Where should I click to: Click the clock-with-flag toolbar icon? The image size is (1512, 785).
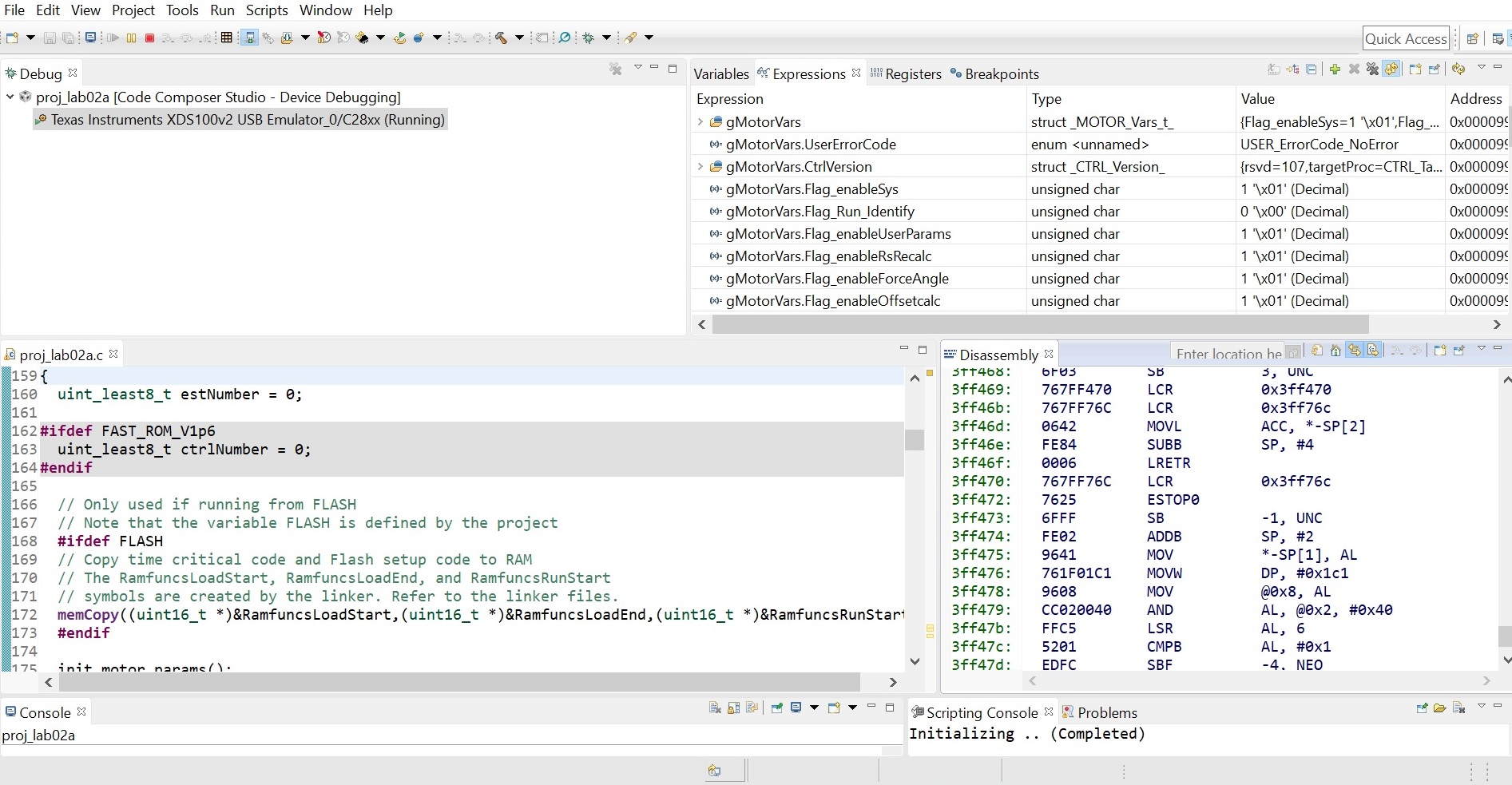click(x=323, y=38)
